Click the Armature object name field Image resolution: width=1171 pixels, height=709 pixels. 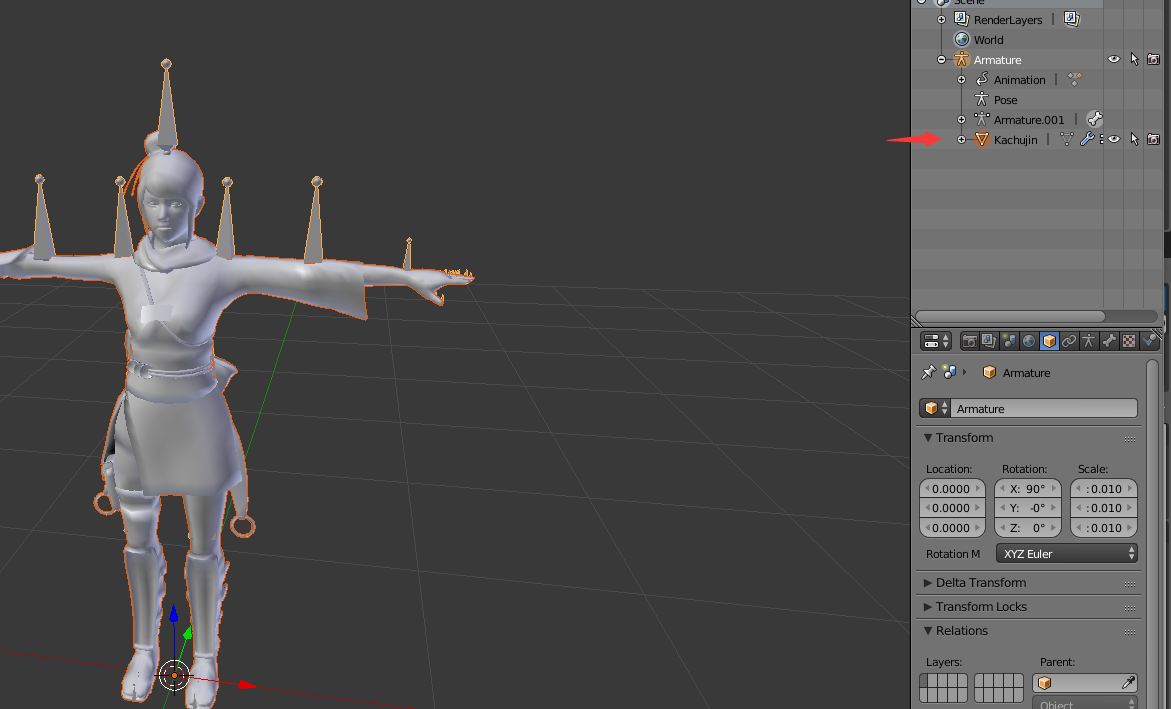click(1043, 409)
